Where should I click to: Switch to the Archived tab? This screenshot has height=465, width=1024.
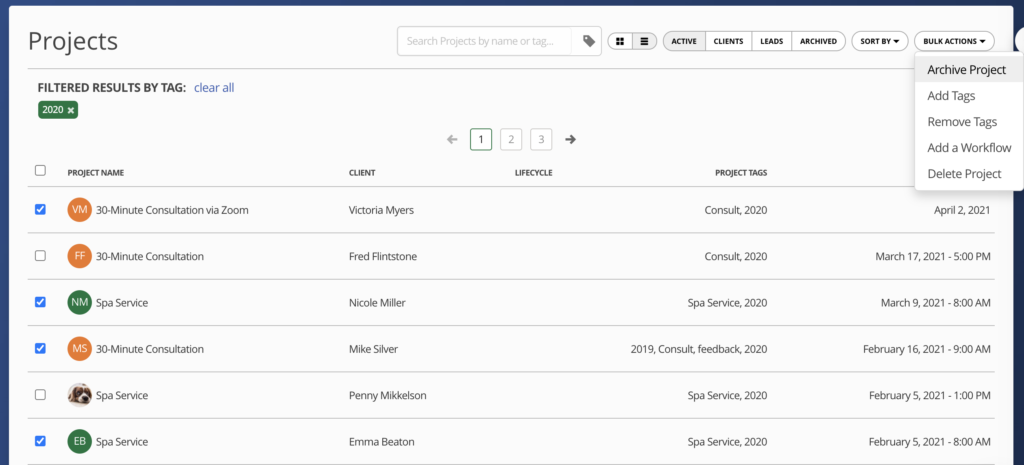tap(818, 41)
